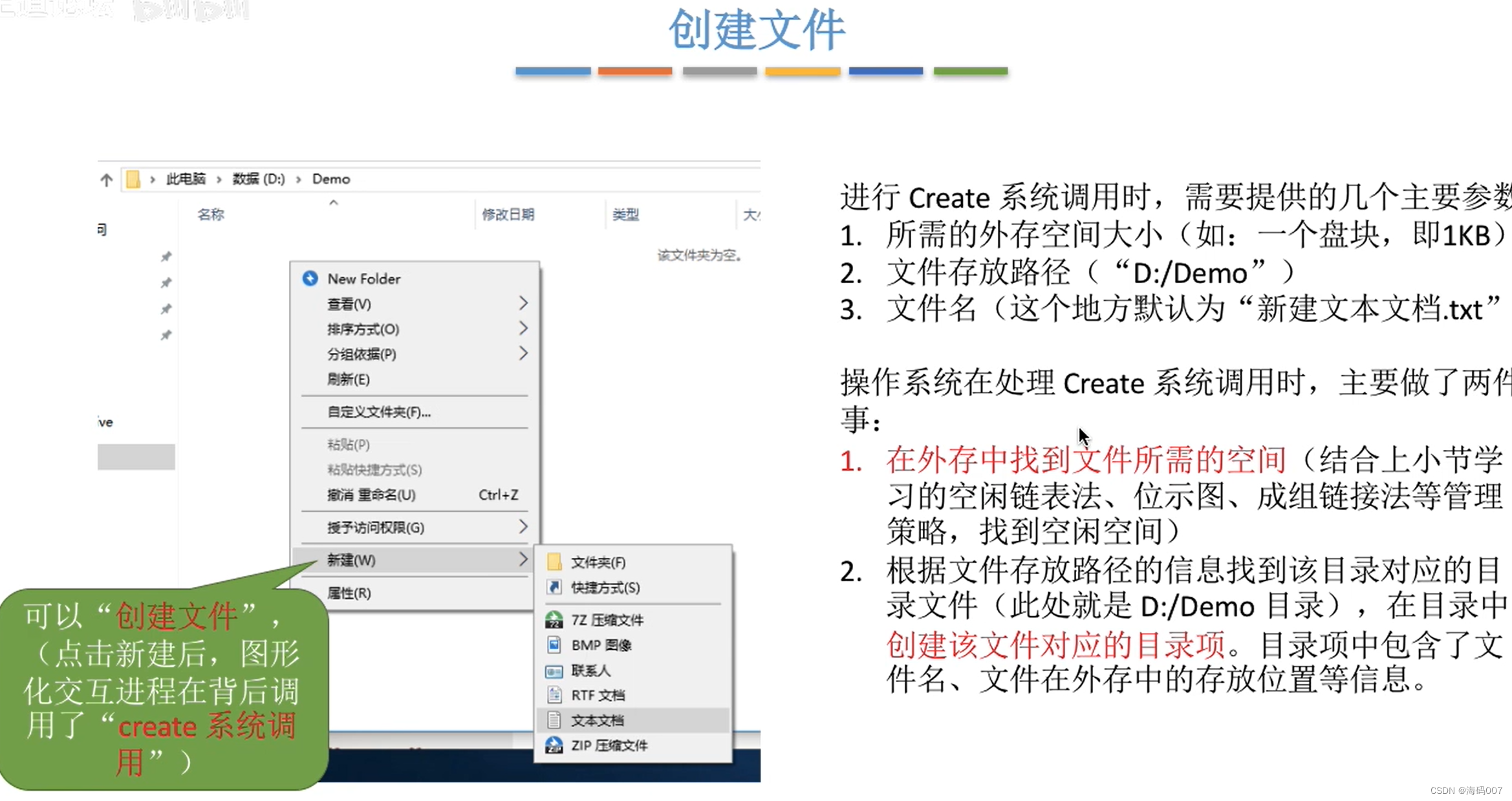This screenshot has height=801, width=1512.
Task: Click the ZIP 压缩文件 archive icon
Action: point(554,745)
